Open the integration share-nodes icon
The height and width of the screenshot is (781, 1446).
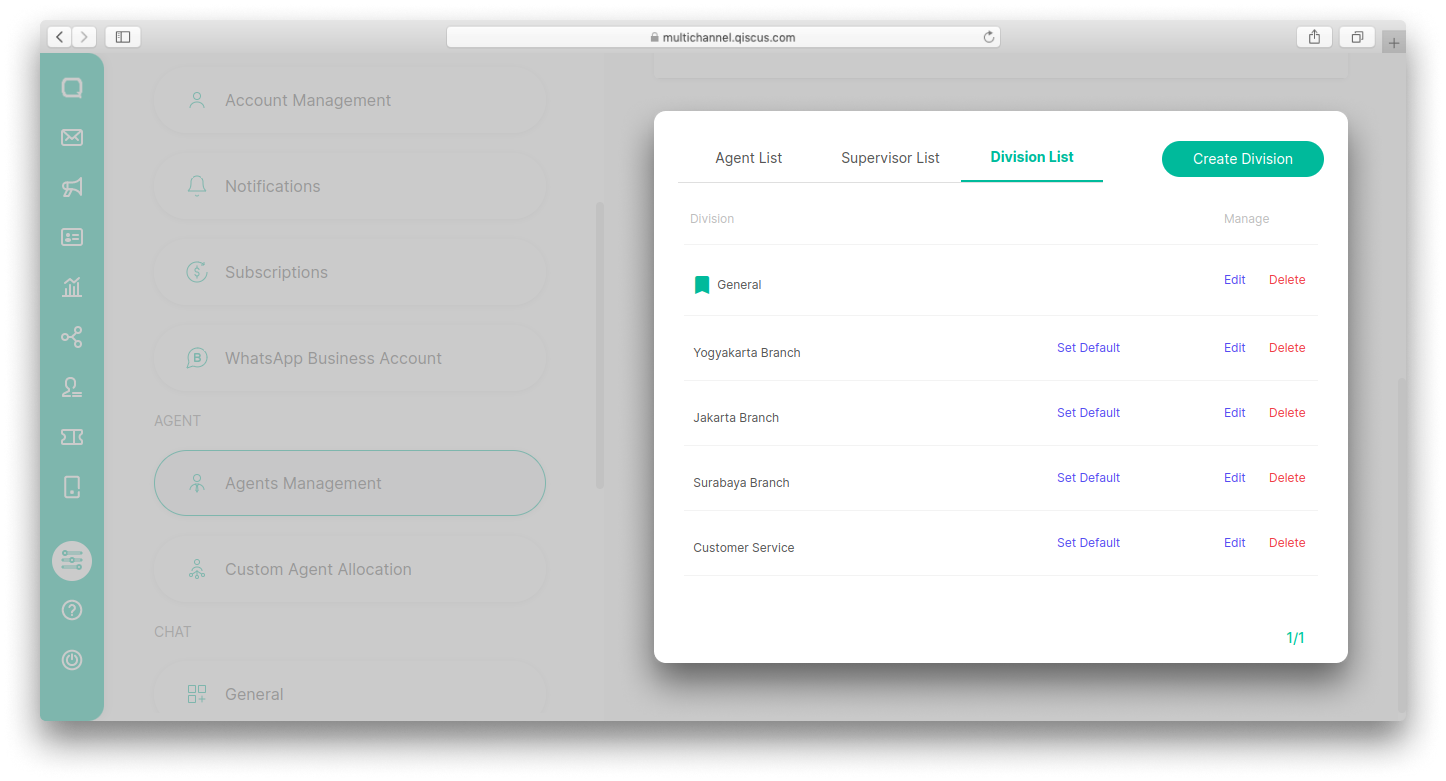point(72,337)
